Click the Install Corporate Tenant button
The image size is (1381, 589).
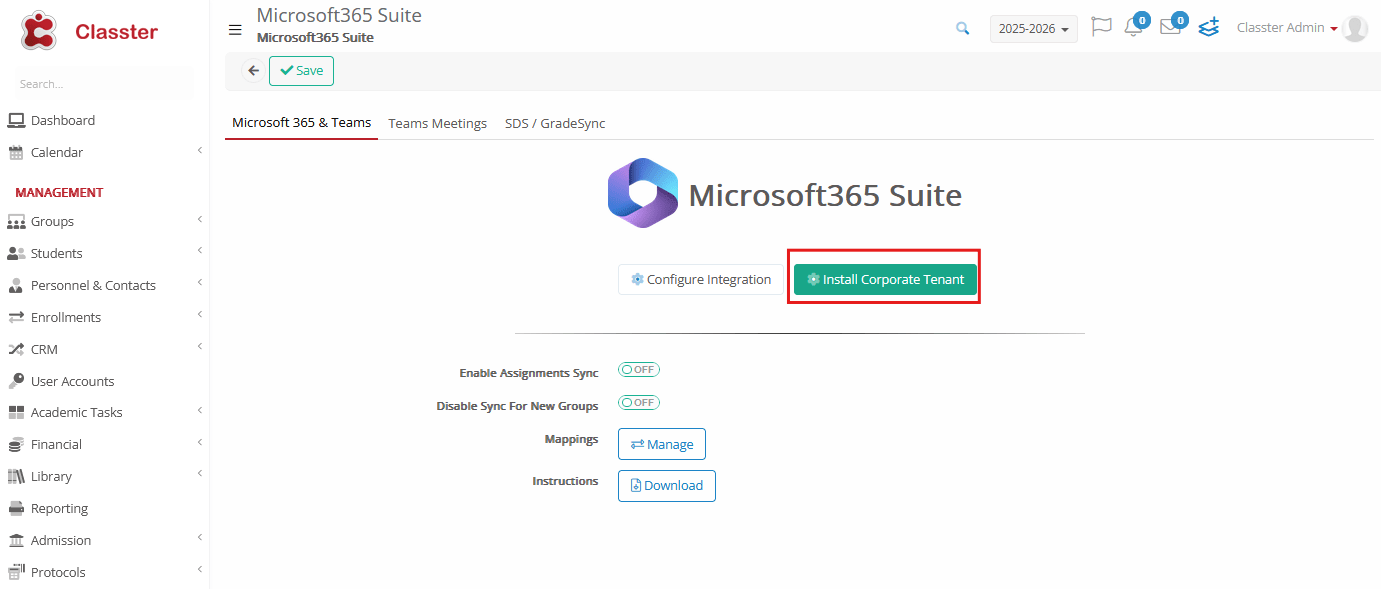pos(885,279)
